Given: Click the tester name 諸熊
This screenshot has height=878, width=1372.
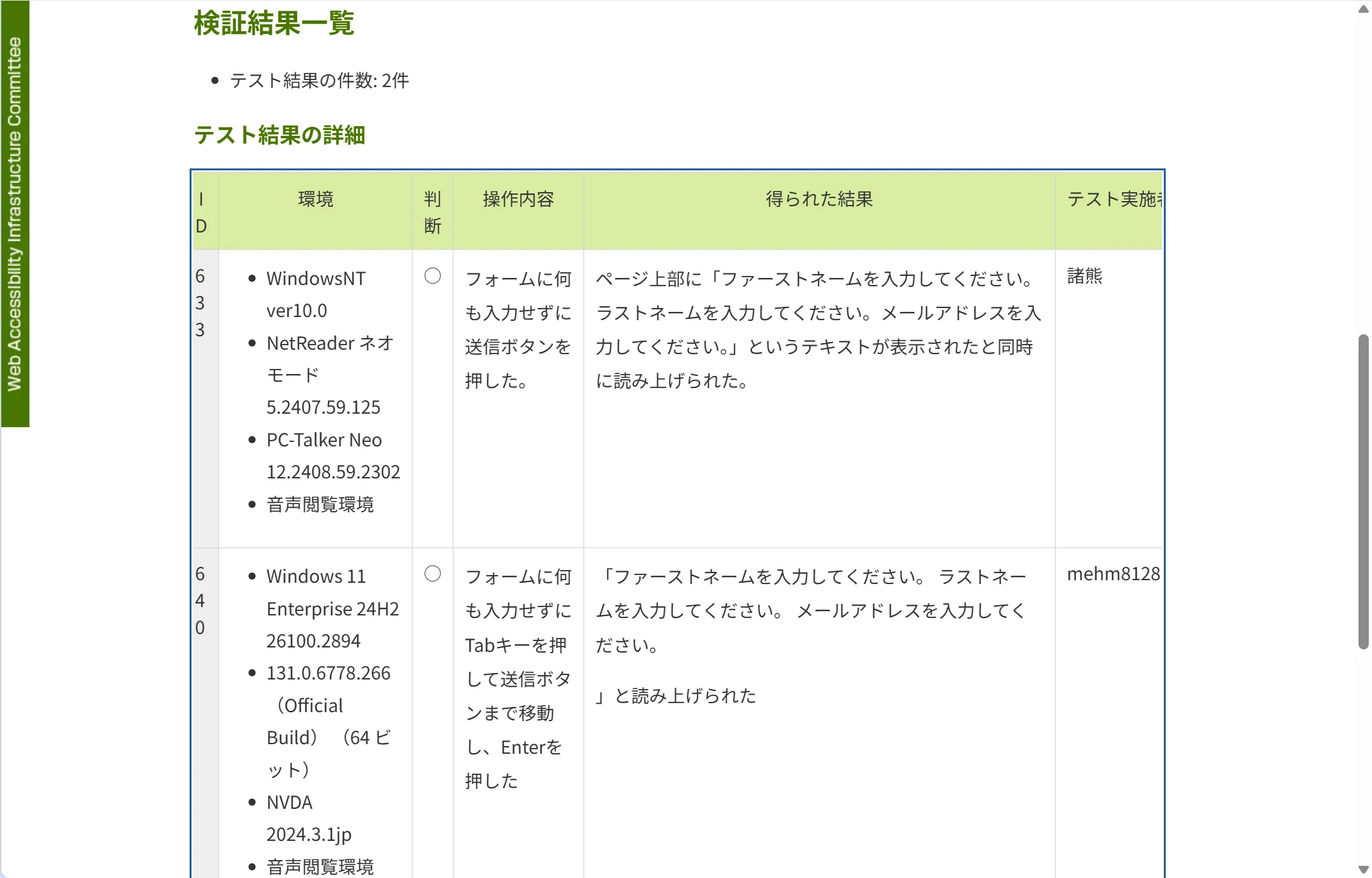Looking at the screenshot, I should coord(1085,276).
